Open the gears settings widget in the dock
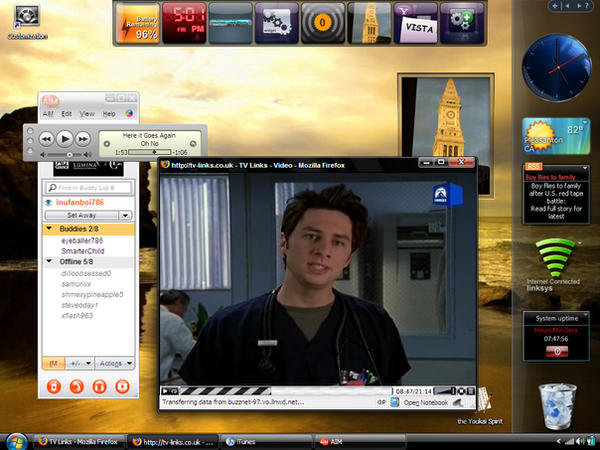Image resolution: width=600 pixels, height=450 pixels. pyautogui.click(x=277, y=23)
